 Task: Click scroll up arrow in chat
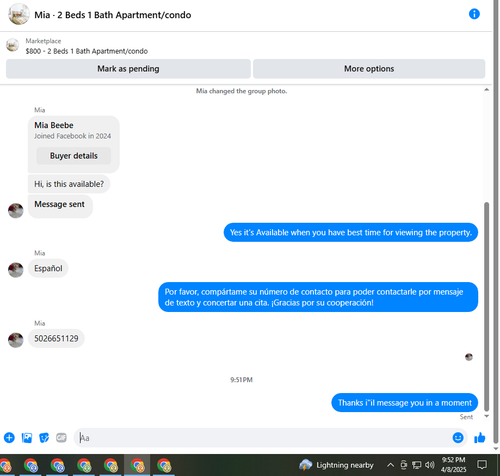[487, 89]
